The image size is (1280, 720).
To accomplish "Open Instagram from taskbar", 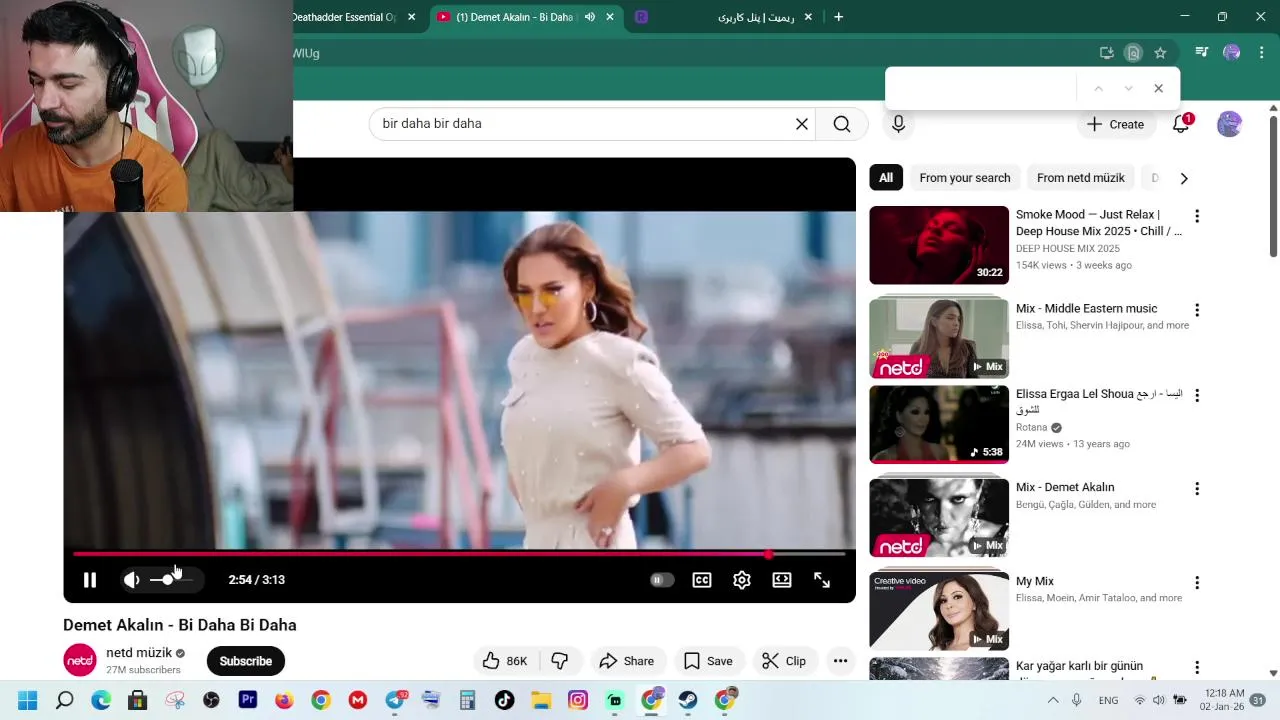I will (x=578, y=700).
